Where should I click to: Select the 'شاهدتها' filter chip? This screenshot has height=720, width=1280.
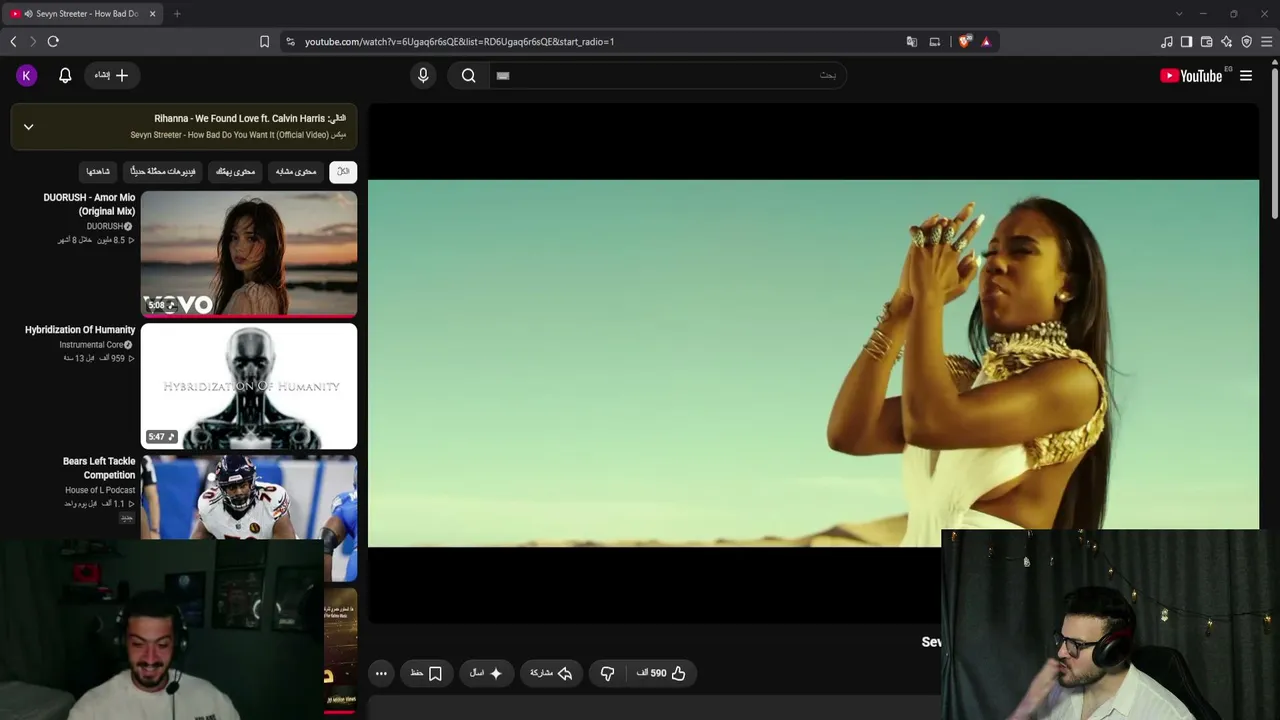[98, 171]
